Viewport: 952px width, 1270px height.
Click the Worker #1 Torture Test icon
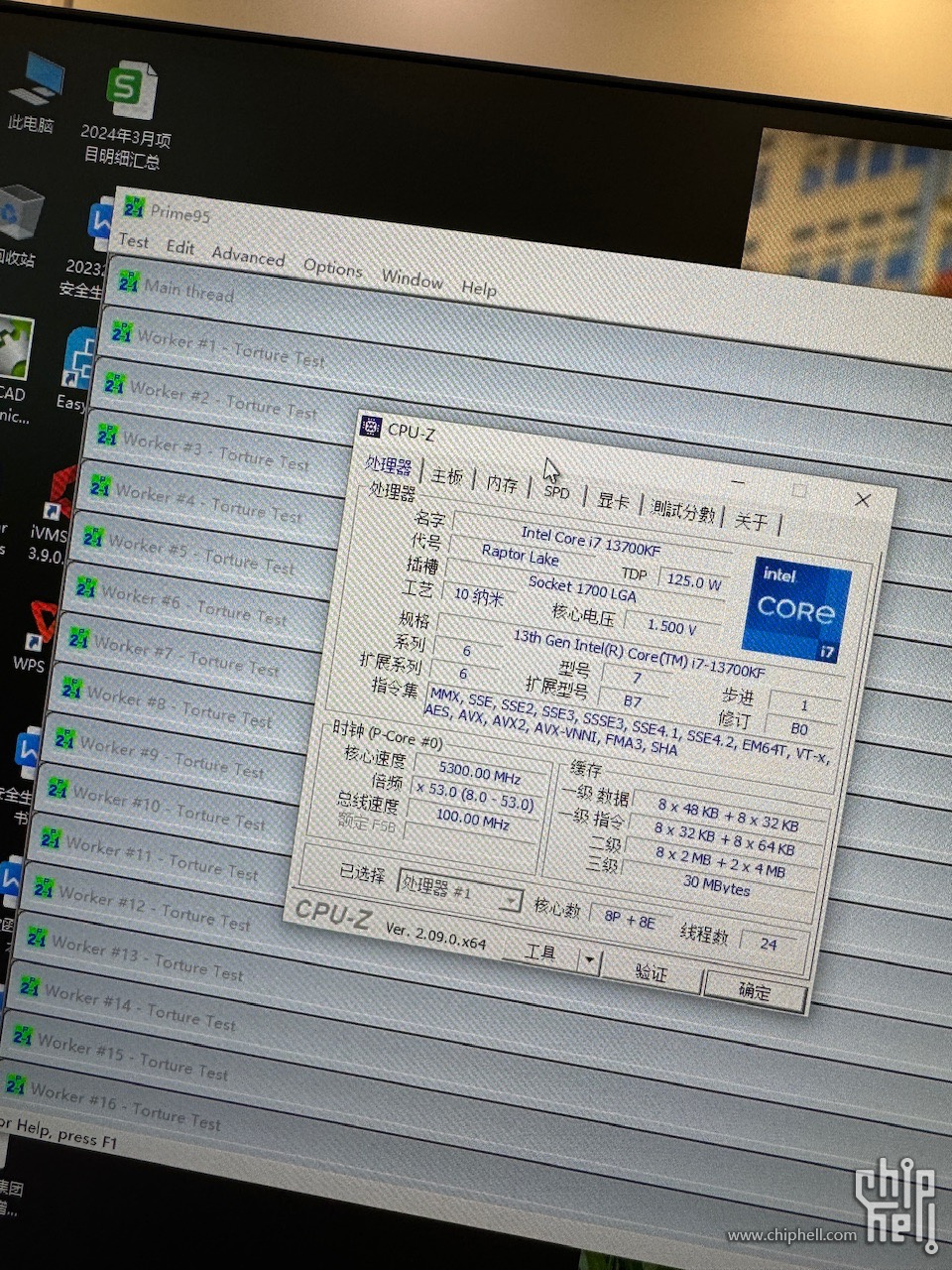(121, 331)
